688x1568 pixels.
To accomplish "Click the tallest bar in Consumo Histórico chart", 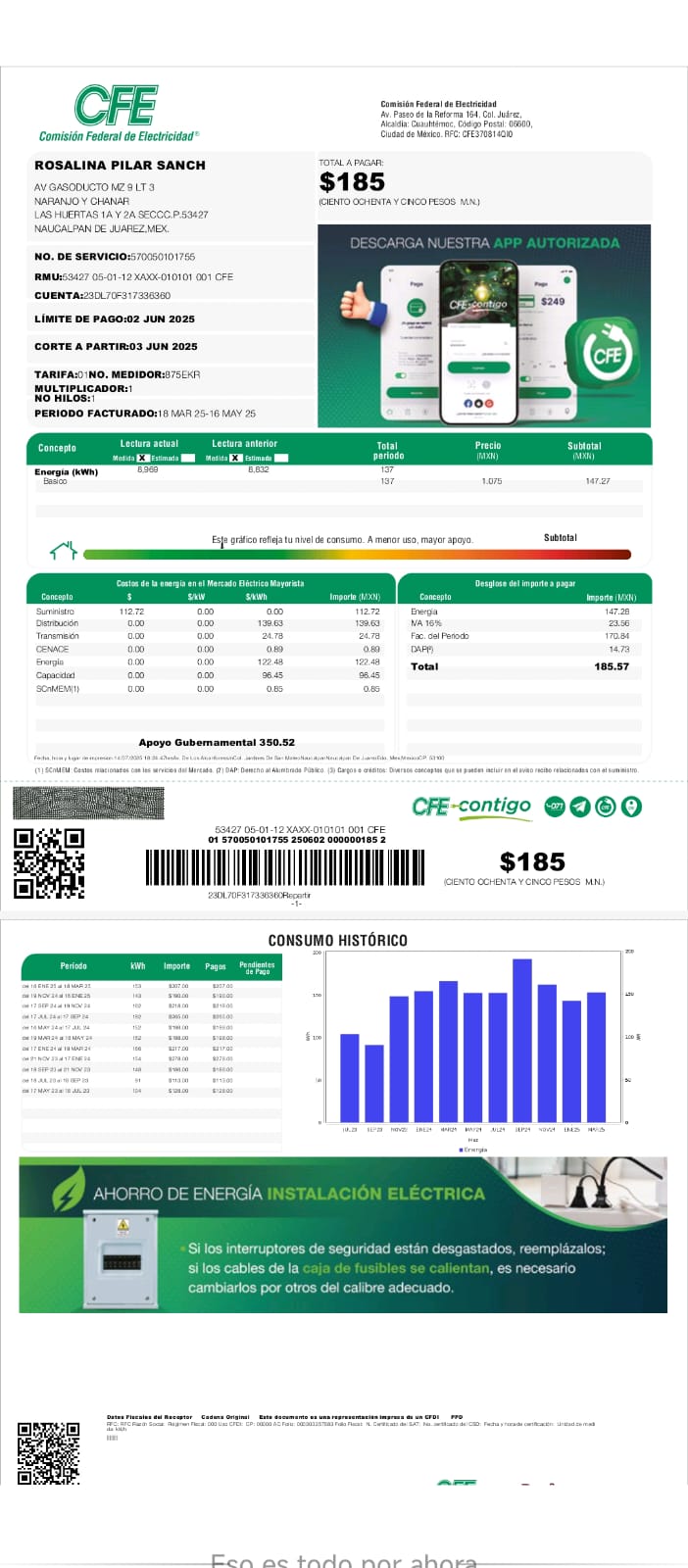I will (522, 1039).
